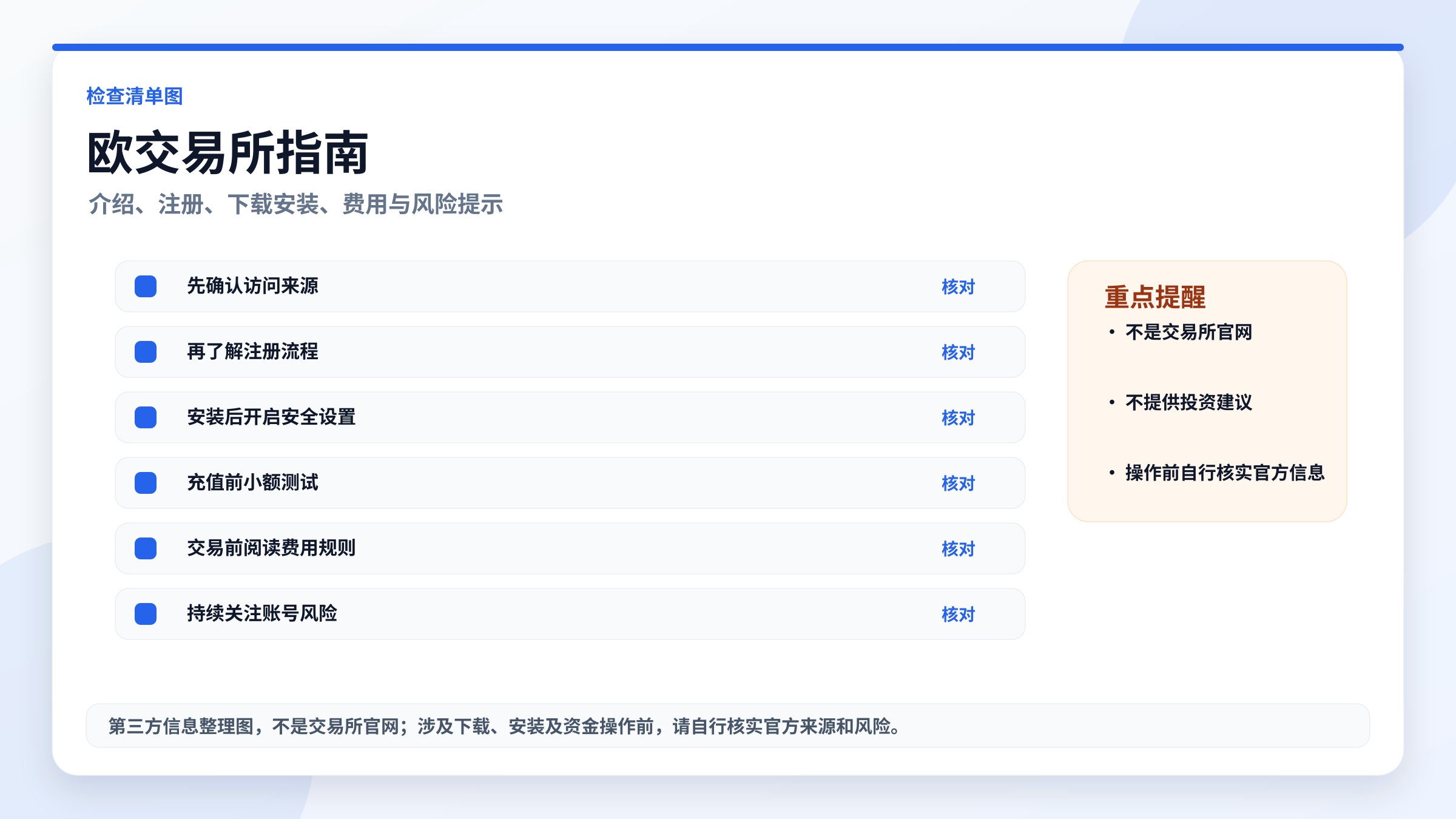This screenshot has width=1456, height=819.
Task: Click 核对 in the 再了解注册流程 row
Action: click(x=958, y=352)
